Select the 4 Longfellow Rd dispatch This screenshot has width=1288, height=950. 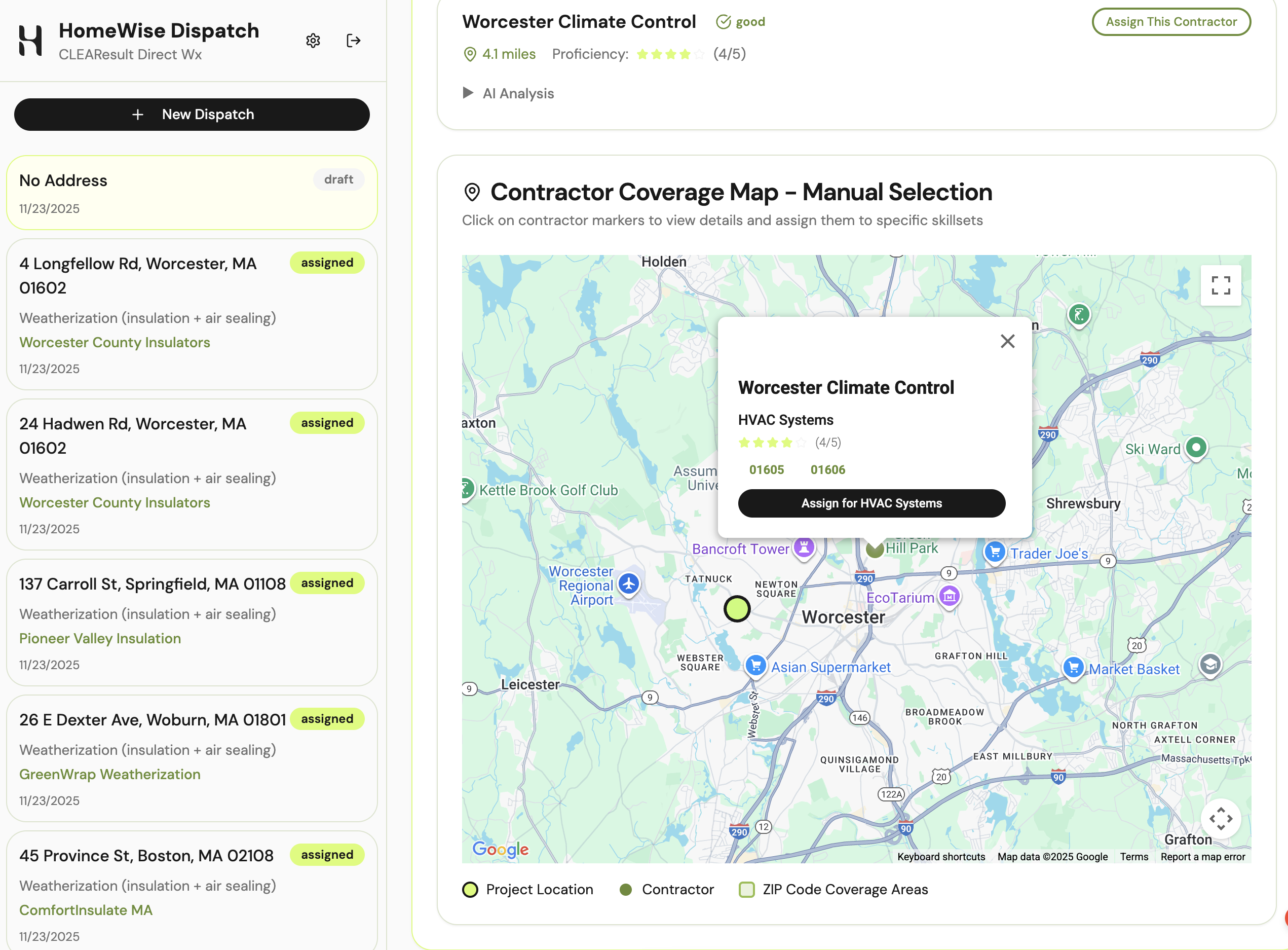[x=192, y=314]
